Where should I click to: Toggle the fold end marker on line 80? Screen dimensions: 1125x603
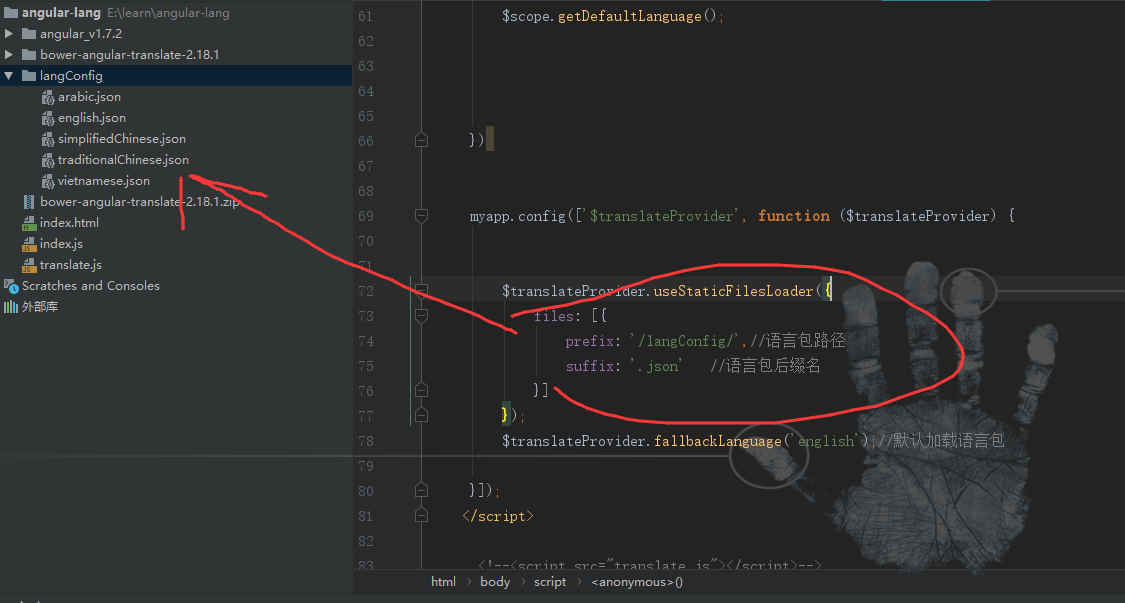[421, 490]
